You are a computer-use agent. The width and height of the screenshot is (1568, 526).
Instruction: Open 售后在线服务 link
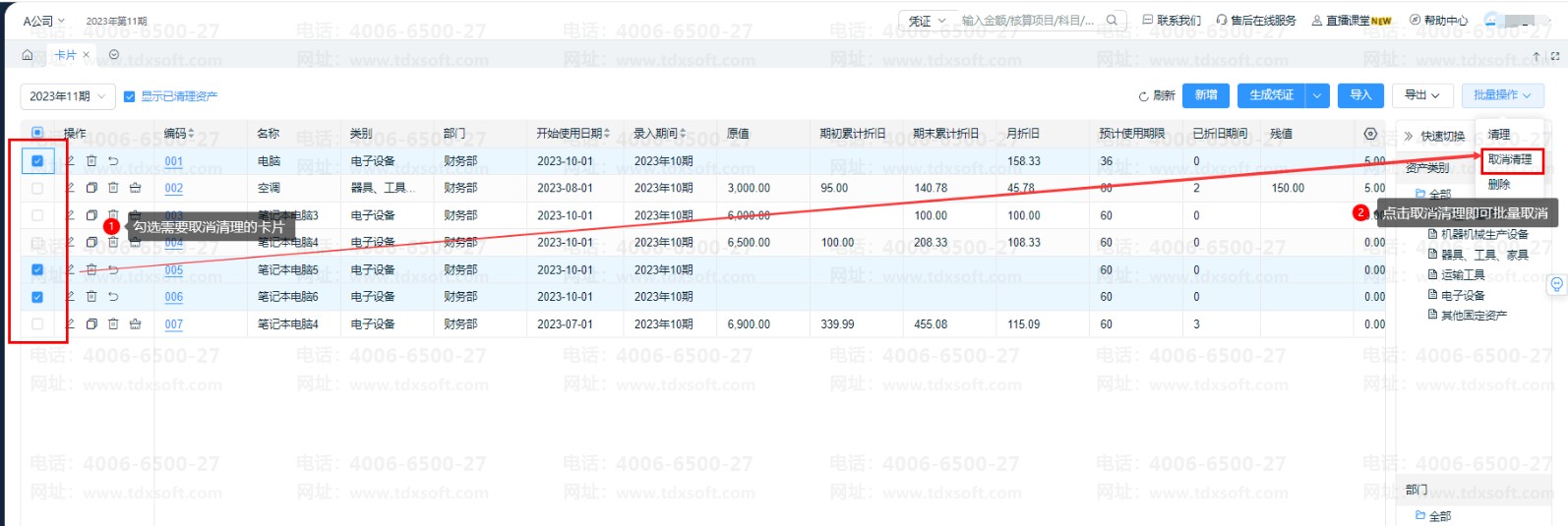(x=1256, y=21)
